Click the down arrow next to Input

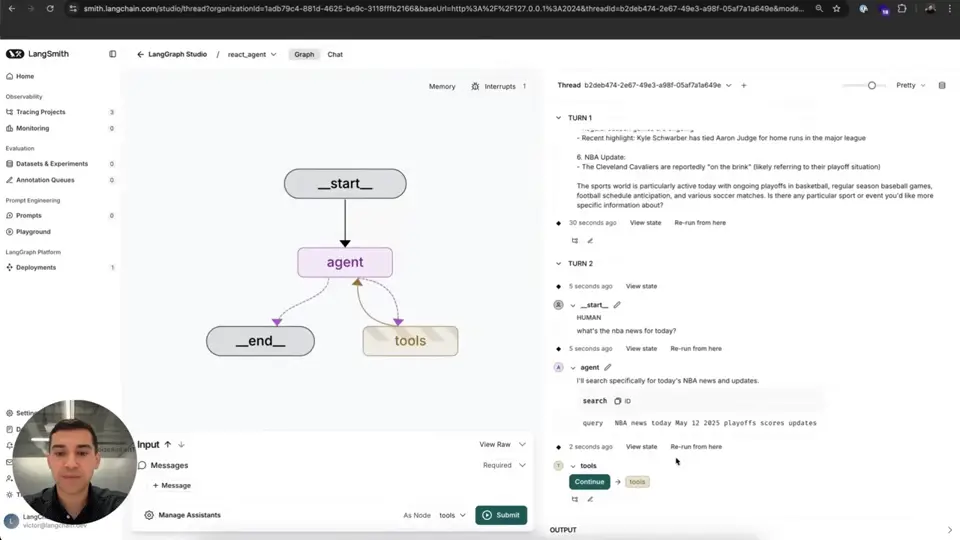pyautogui.click(x=181, y=444)
